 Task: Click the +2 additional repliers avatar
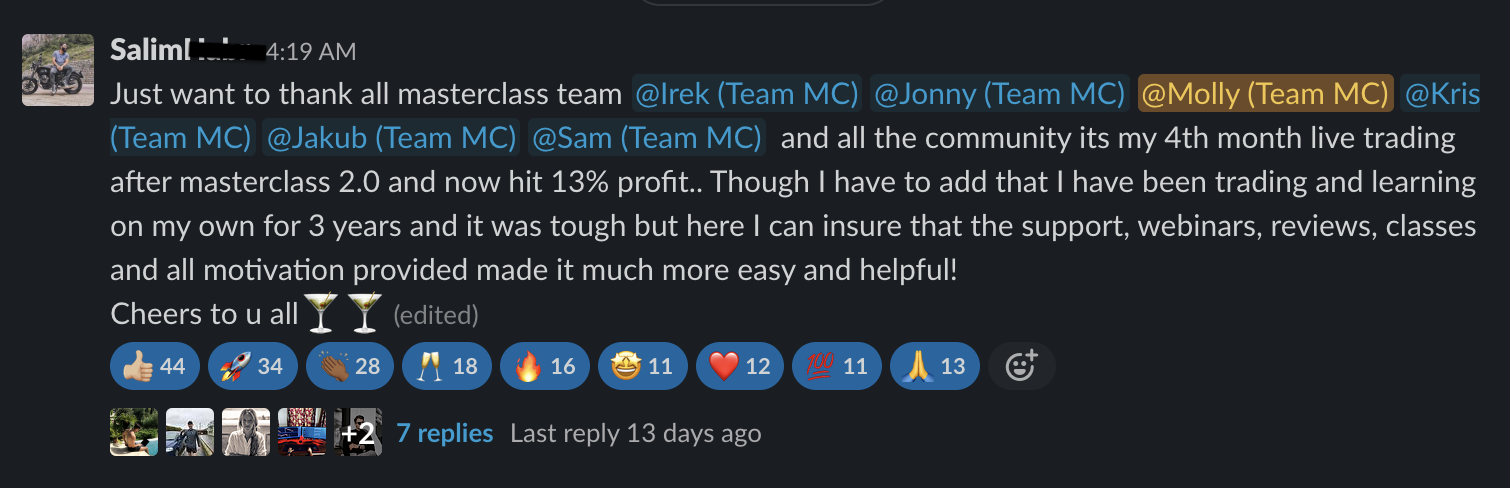click(x=358, y=432)
